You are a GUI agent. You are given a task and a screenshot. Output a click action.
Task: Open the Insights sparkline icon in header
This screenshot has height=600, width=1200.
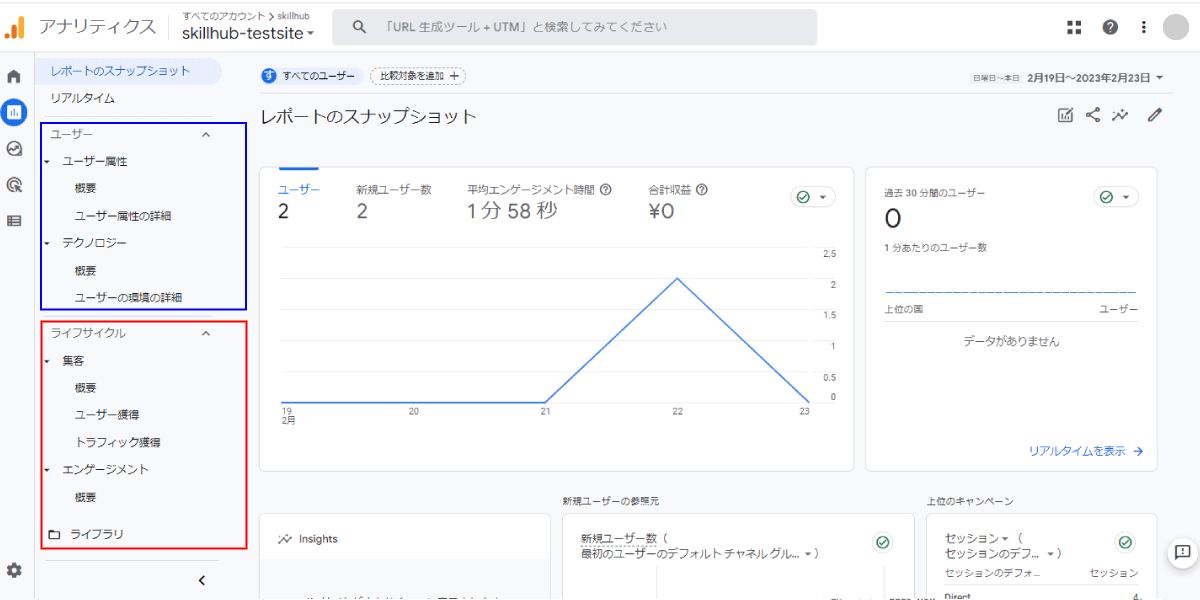(x=1121, y=115)
